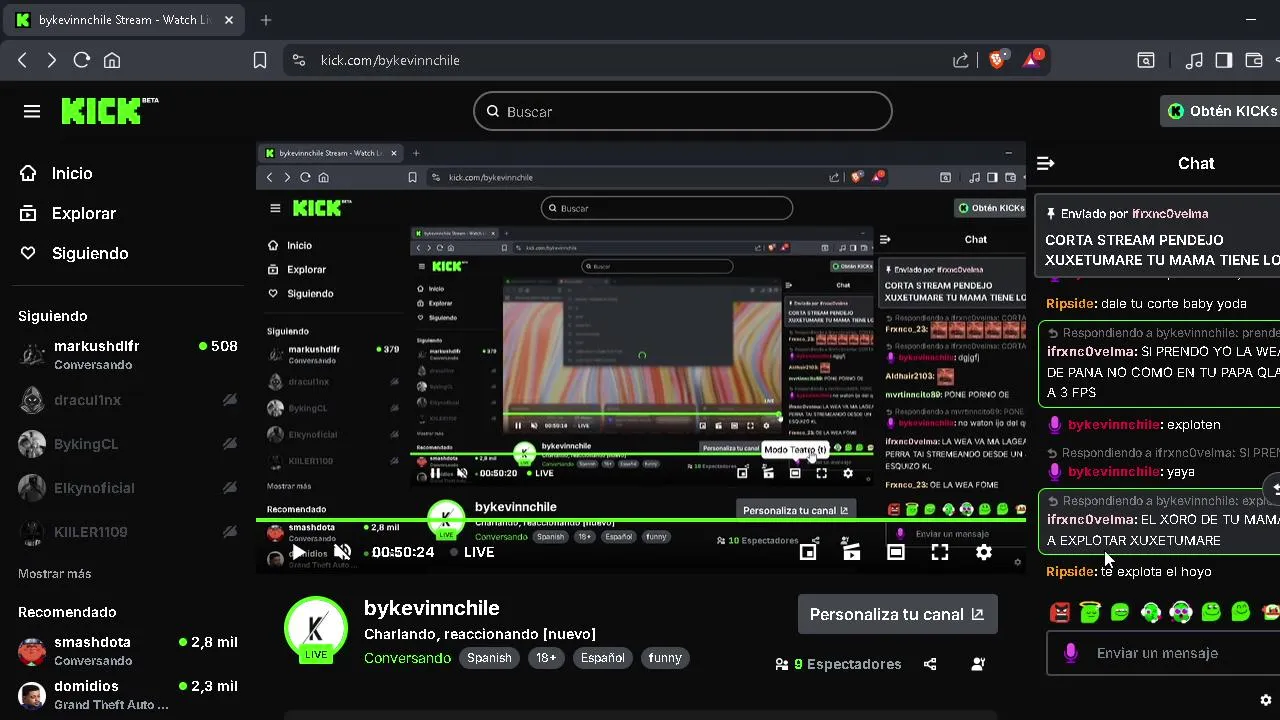
Task: Expand followed list with Mostrar más
Action: [x=54, y=574]
